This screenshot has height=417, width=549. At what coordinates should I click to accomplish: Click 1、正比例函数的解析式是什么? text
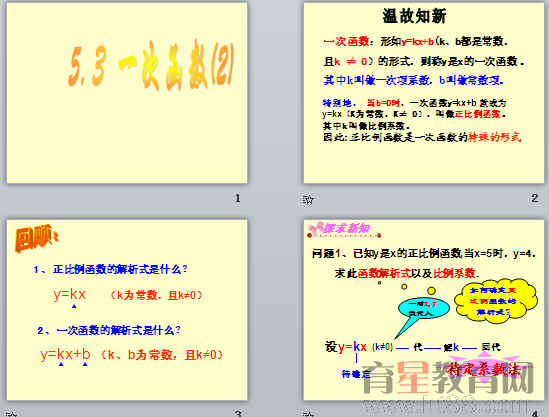111,269
